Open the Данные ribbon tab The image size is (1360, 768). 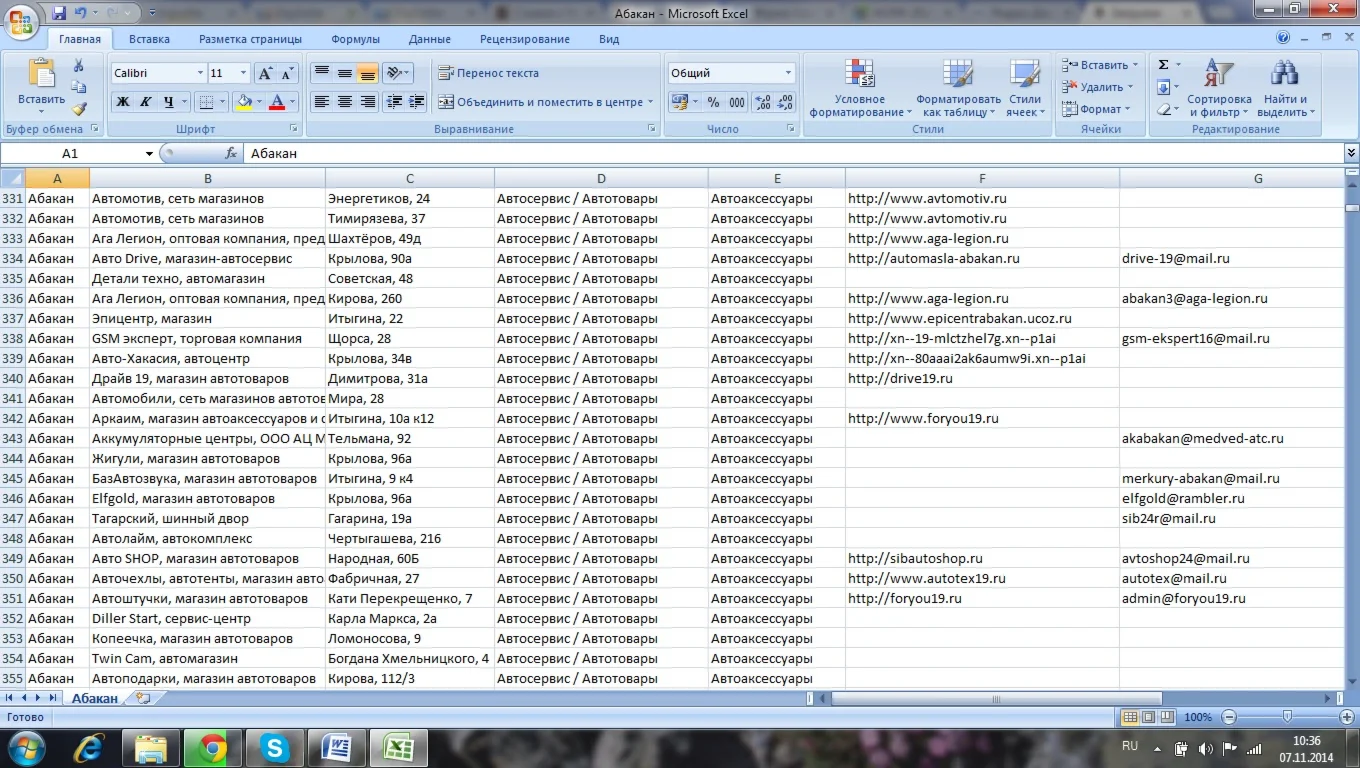[429, 39]
